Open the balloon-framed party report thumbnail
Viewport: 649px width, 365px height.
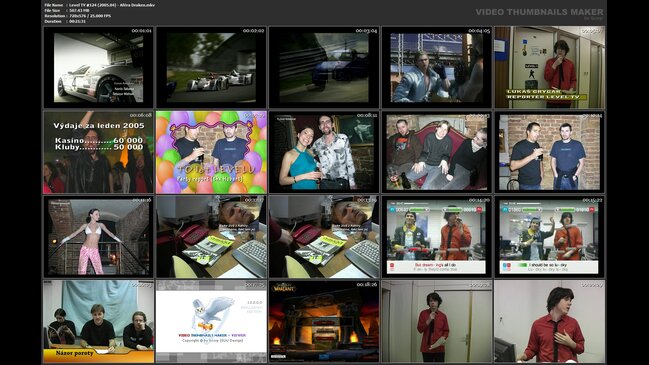211,152
